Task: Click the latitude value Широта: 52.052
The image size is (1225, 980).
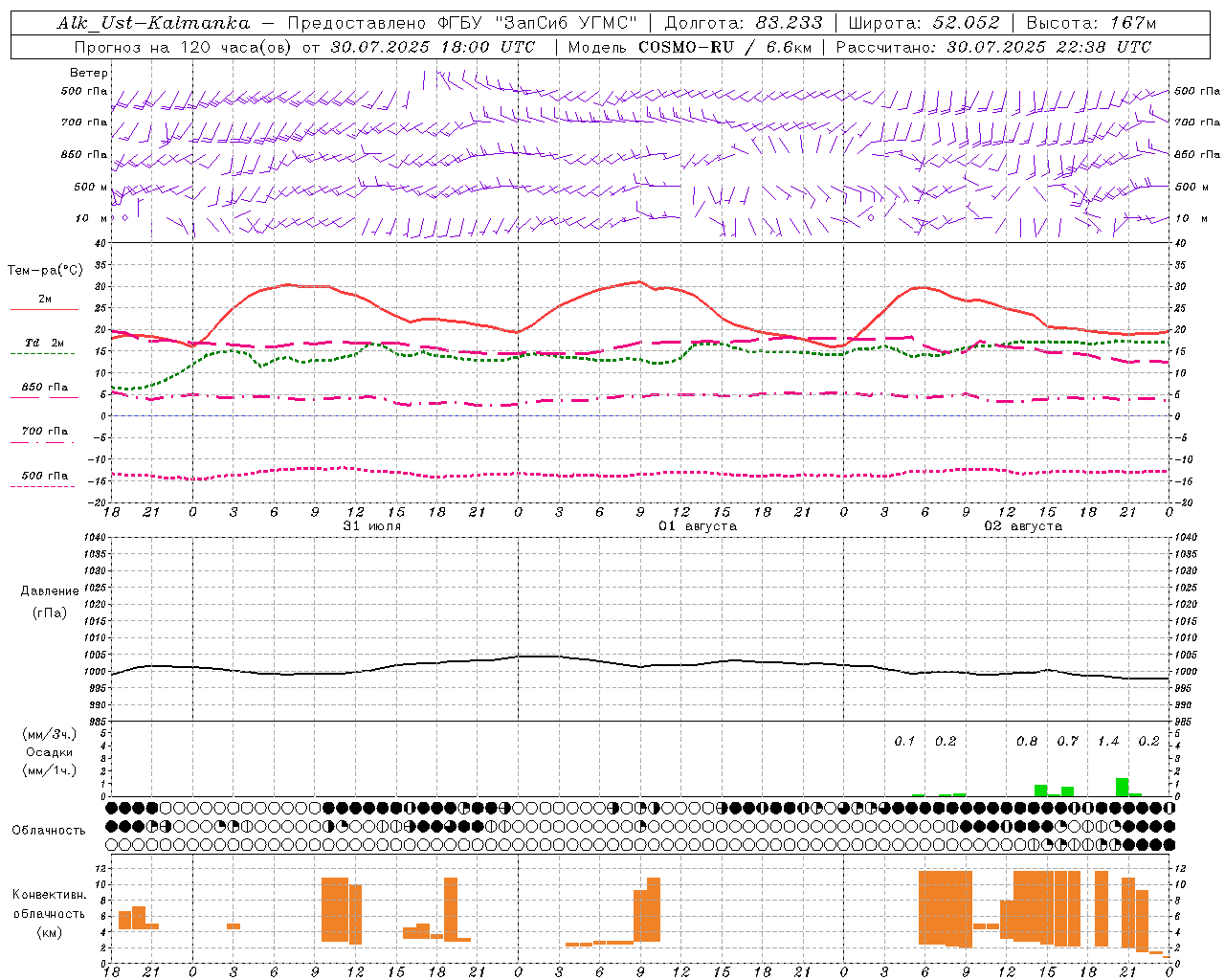Action: coord(924,23)
